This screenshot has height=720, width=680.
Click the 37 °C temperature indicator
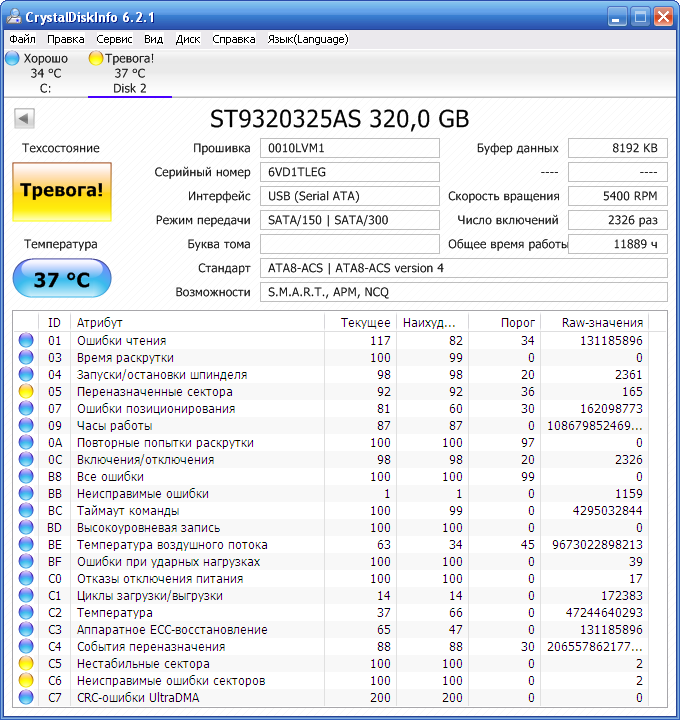[x=62, y=278]
